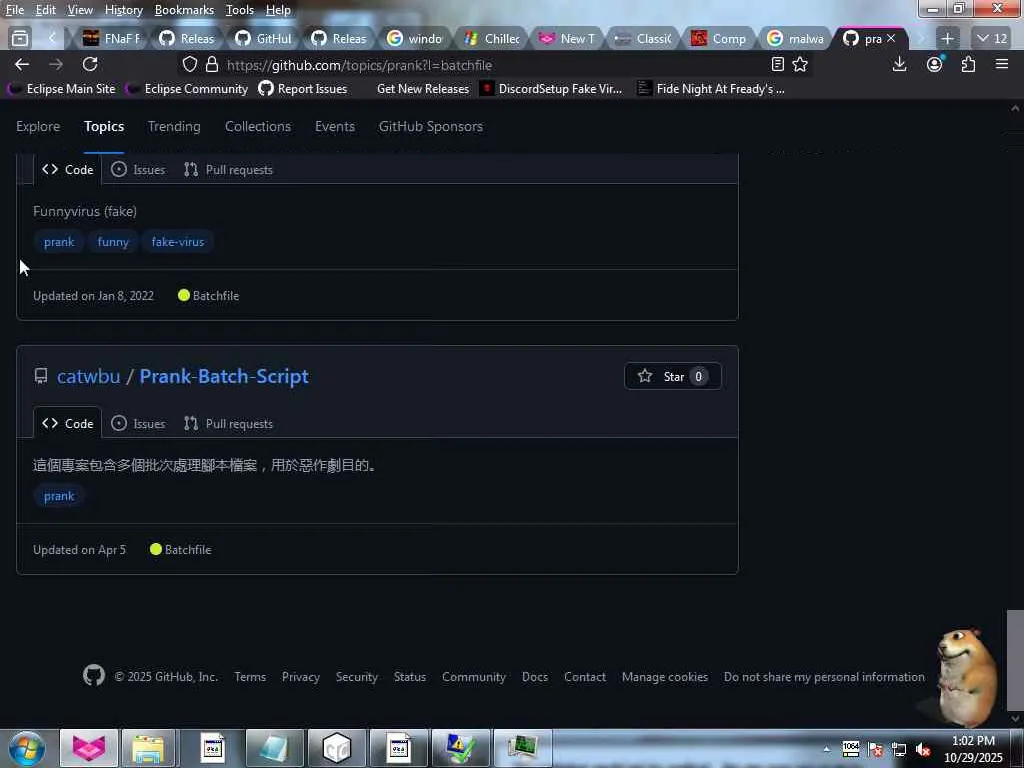Open the hamburger application menu
This screenshot has height=768, width=1024.
point(1002,64)
